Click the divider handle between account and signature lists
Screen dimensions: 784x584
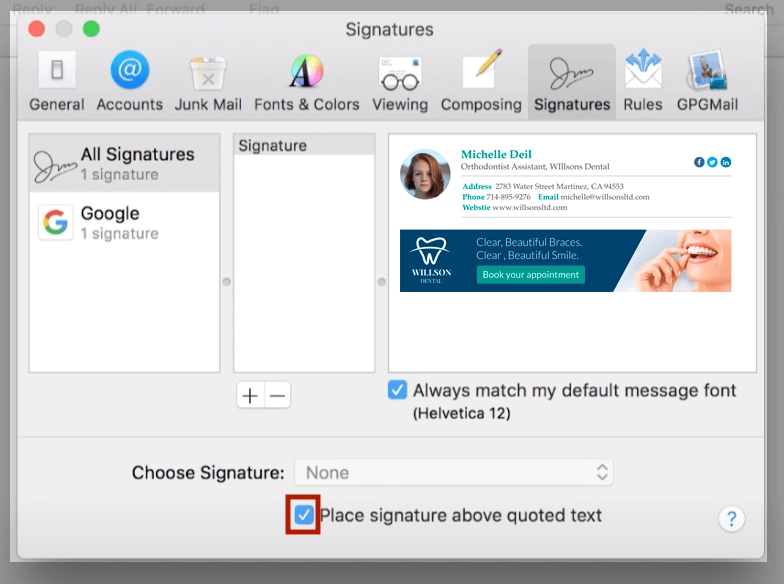click(226, 282)
